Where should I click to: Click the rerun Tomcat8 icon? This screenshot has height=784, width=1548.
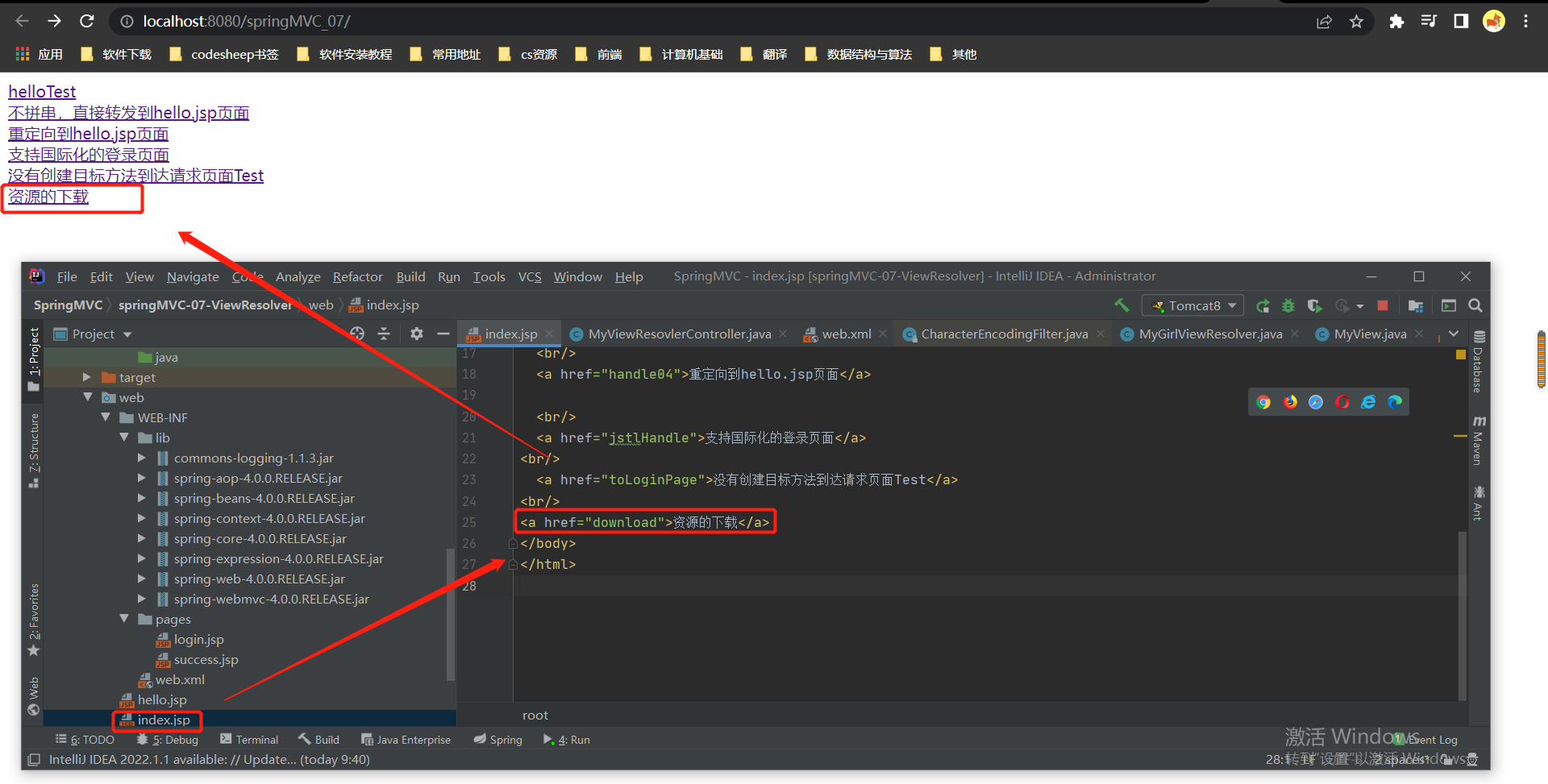(x=1263, y=305)
